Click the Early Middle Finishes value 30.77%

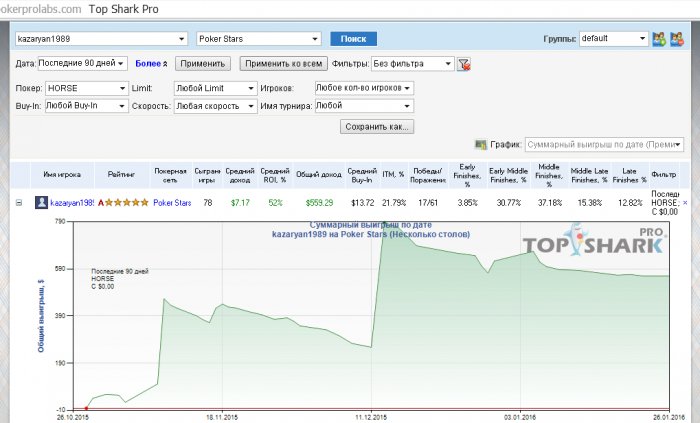509,203
